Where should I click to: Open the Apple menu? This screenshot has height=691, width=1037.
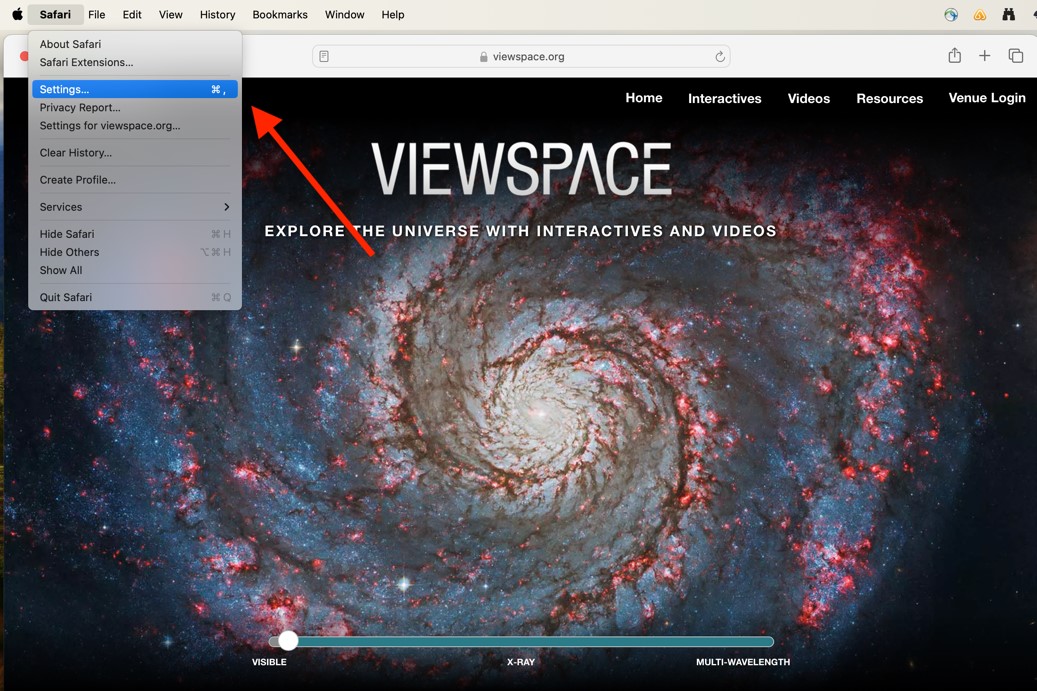click(x=17, y=15)
